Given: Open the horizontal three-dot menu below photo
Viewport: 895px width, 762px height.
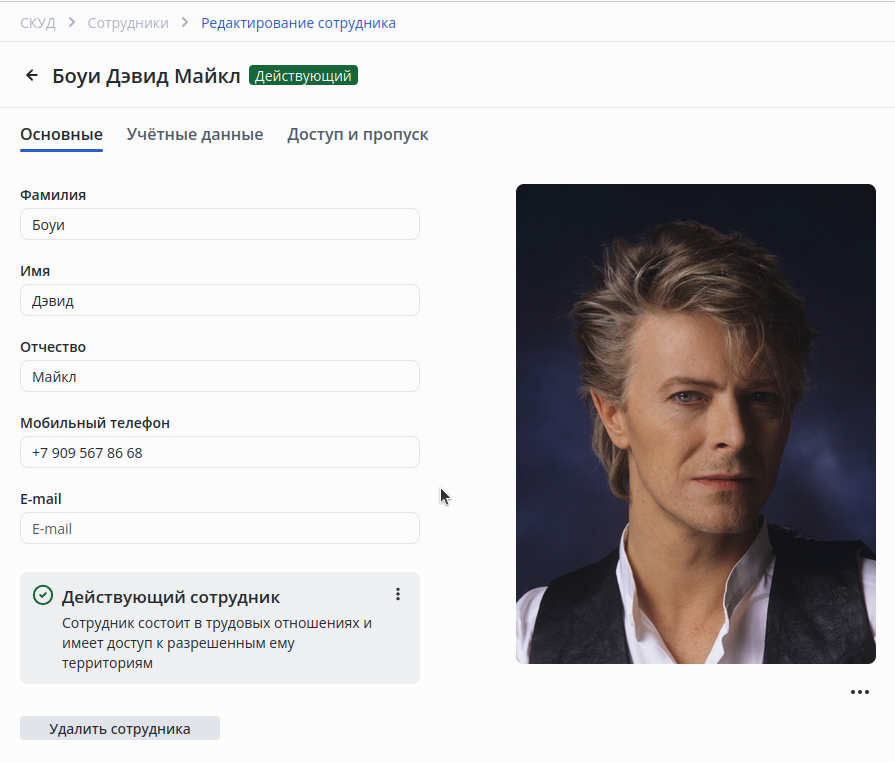Looking at the screenshot, I should (860, 692).
